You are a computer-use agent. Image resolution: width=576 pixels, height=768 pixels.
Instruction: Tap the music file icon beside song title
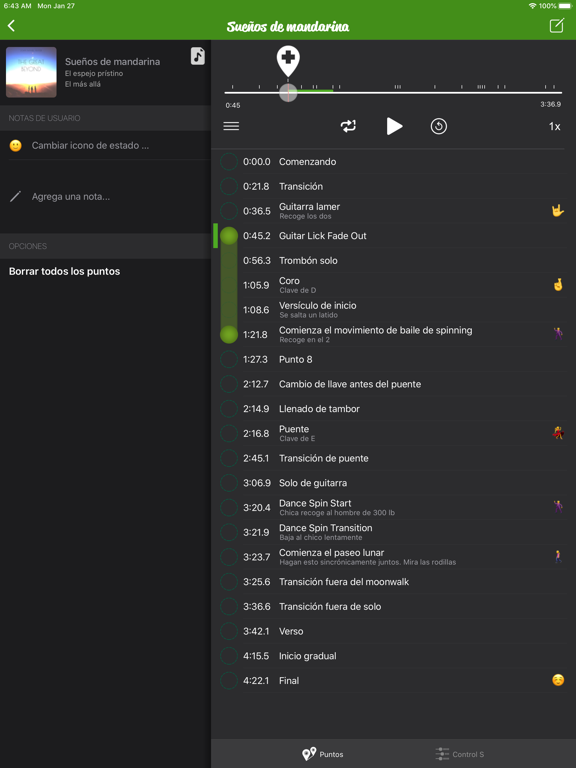pos(198,56)
